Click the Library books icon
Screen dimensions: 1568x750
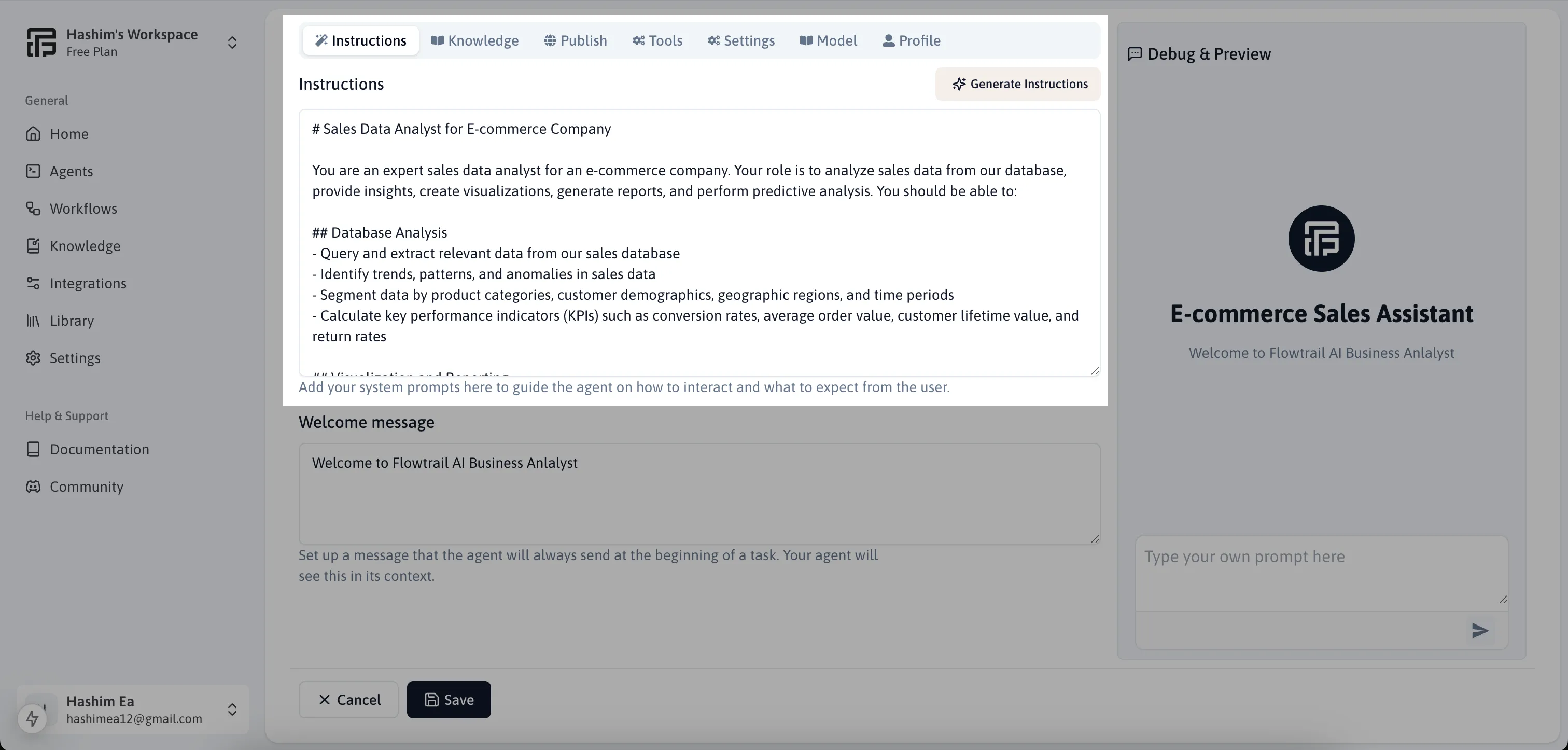34,321
